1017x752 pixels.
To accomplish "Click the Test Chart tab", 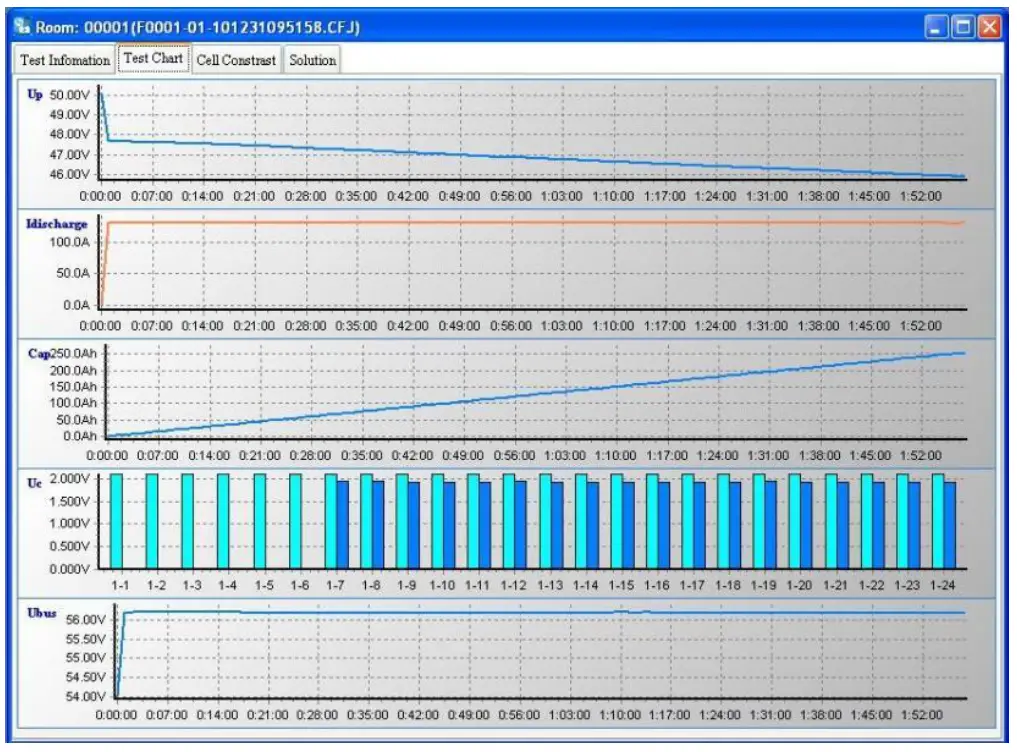I will 152,60.
